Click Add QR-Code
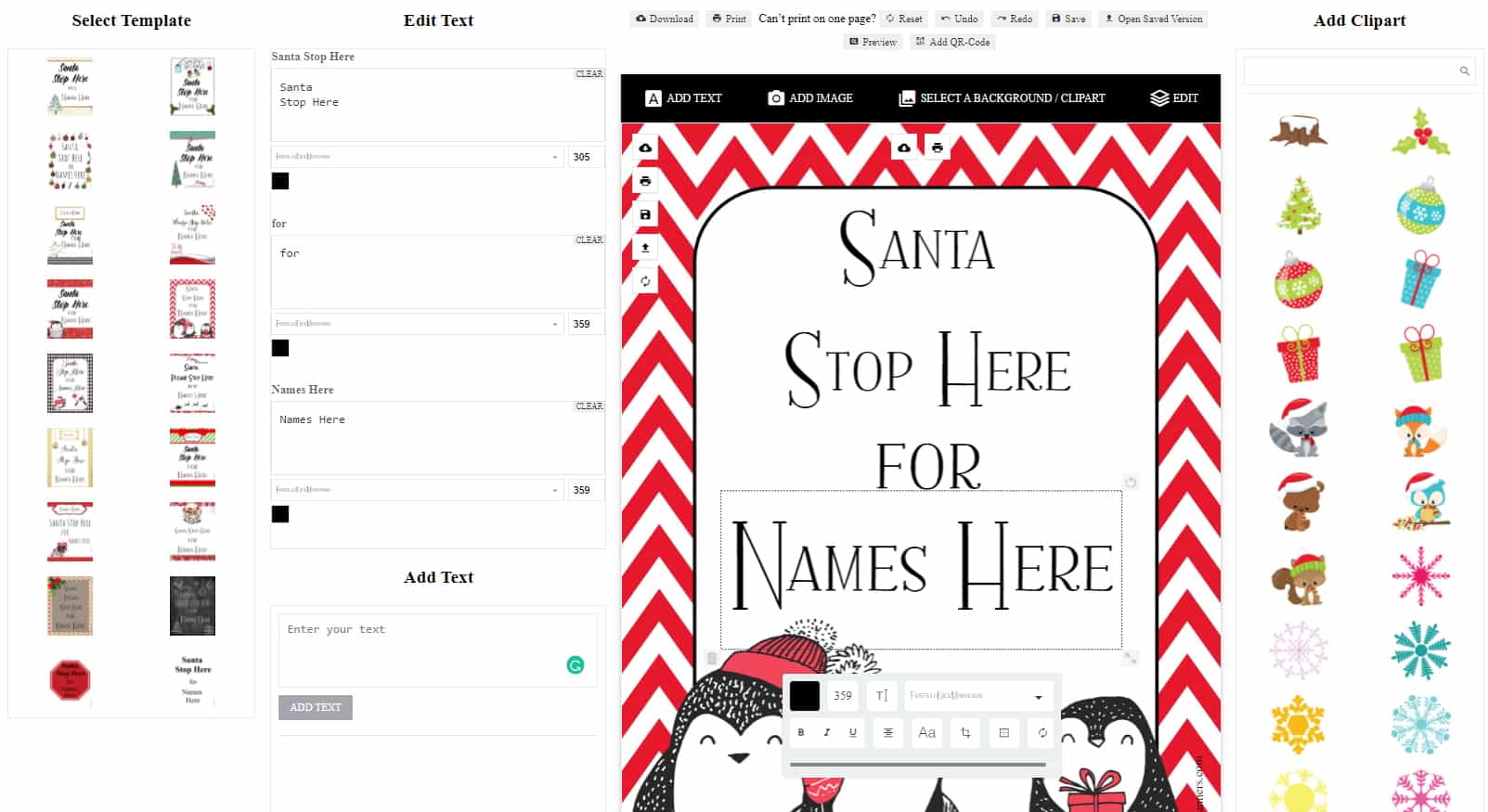1488x812 pixels. pyautogui.click(x=952, y=42)
